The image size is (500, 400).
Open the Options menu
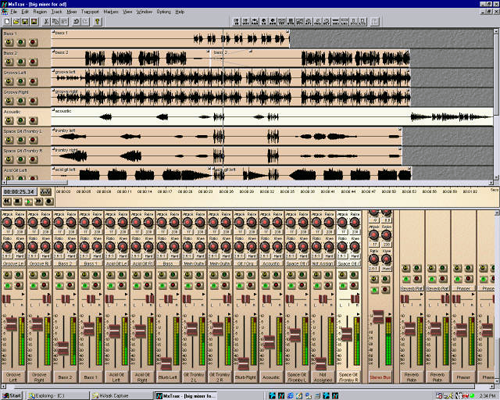pyautogui.click(x=164, y=12)
